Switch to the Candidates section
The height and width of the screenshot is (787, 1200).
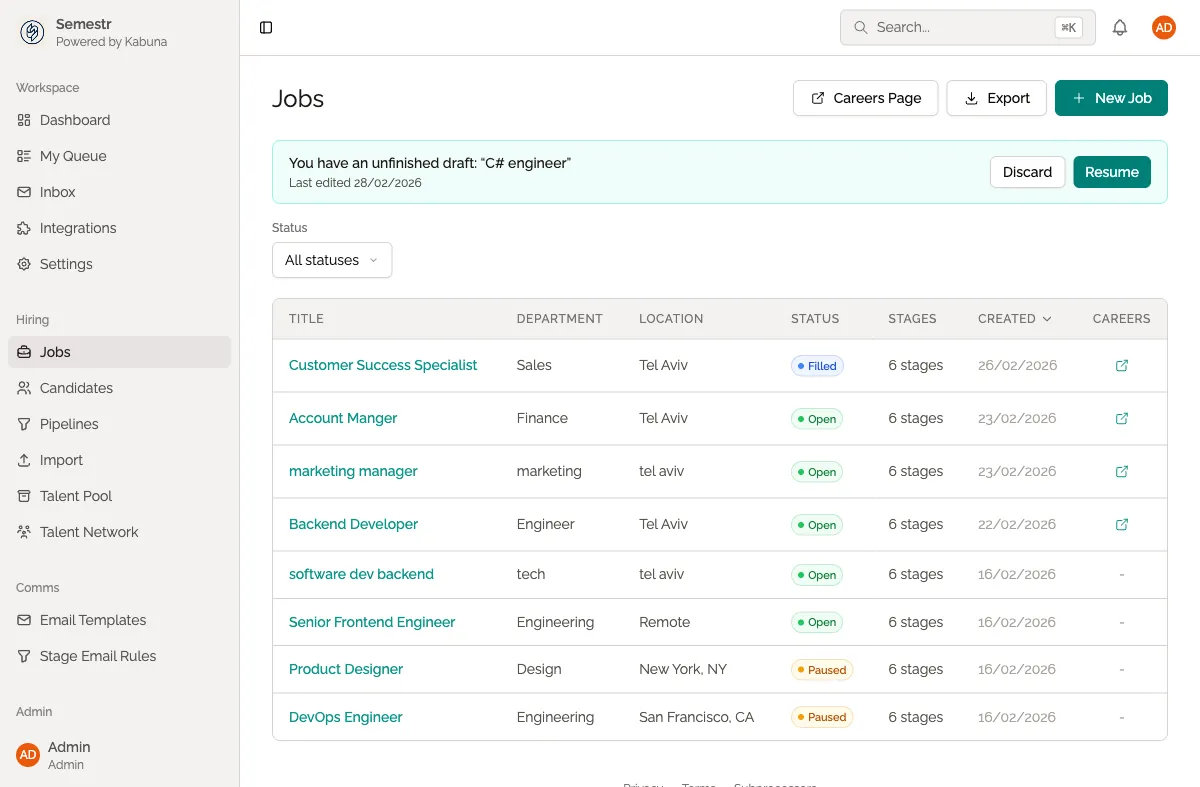click(78, 388)
